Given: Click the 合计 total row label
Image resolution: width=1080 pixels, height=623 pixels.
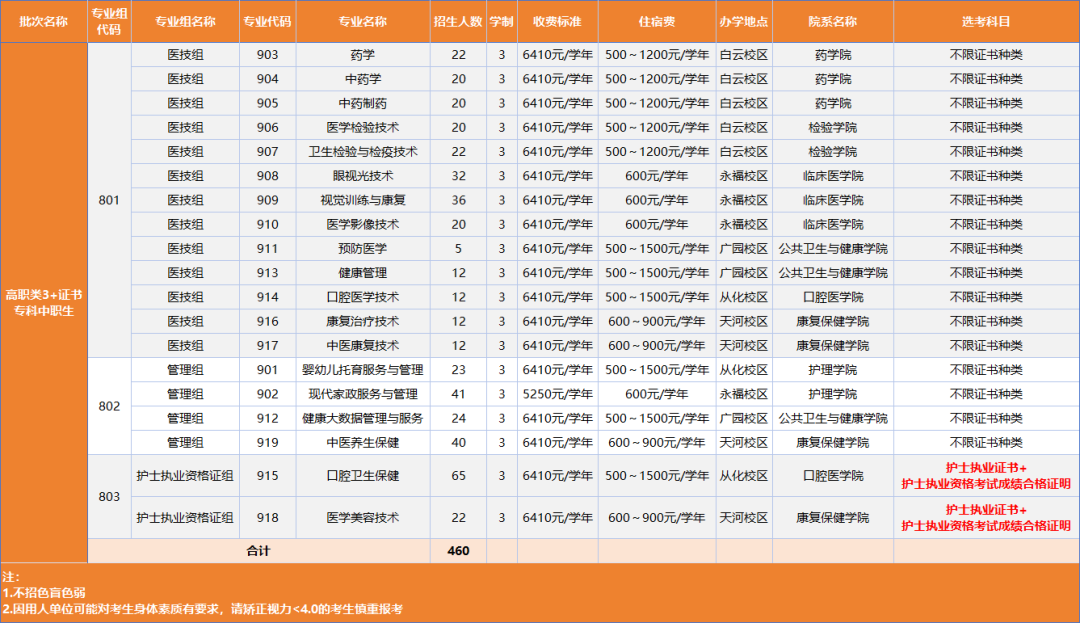Looking at the screenshot, I should coord(258,551).
